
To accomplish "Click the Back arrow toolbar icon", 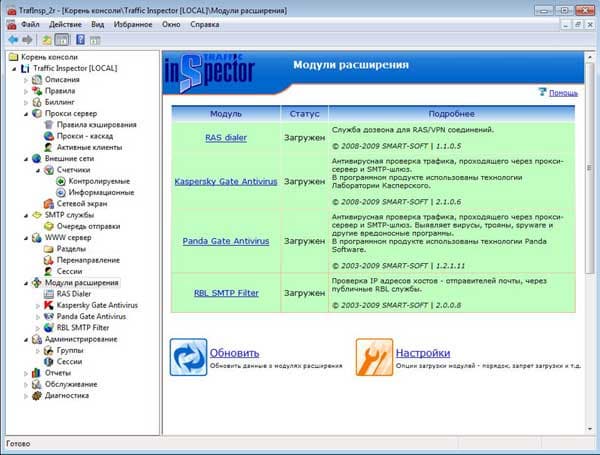I will click(13, 40).
